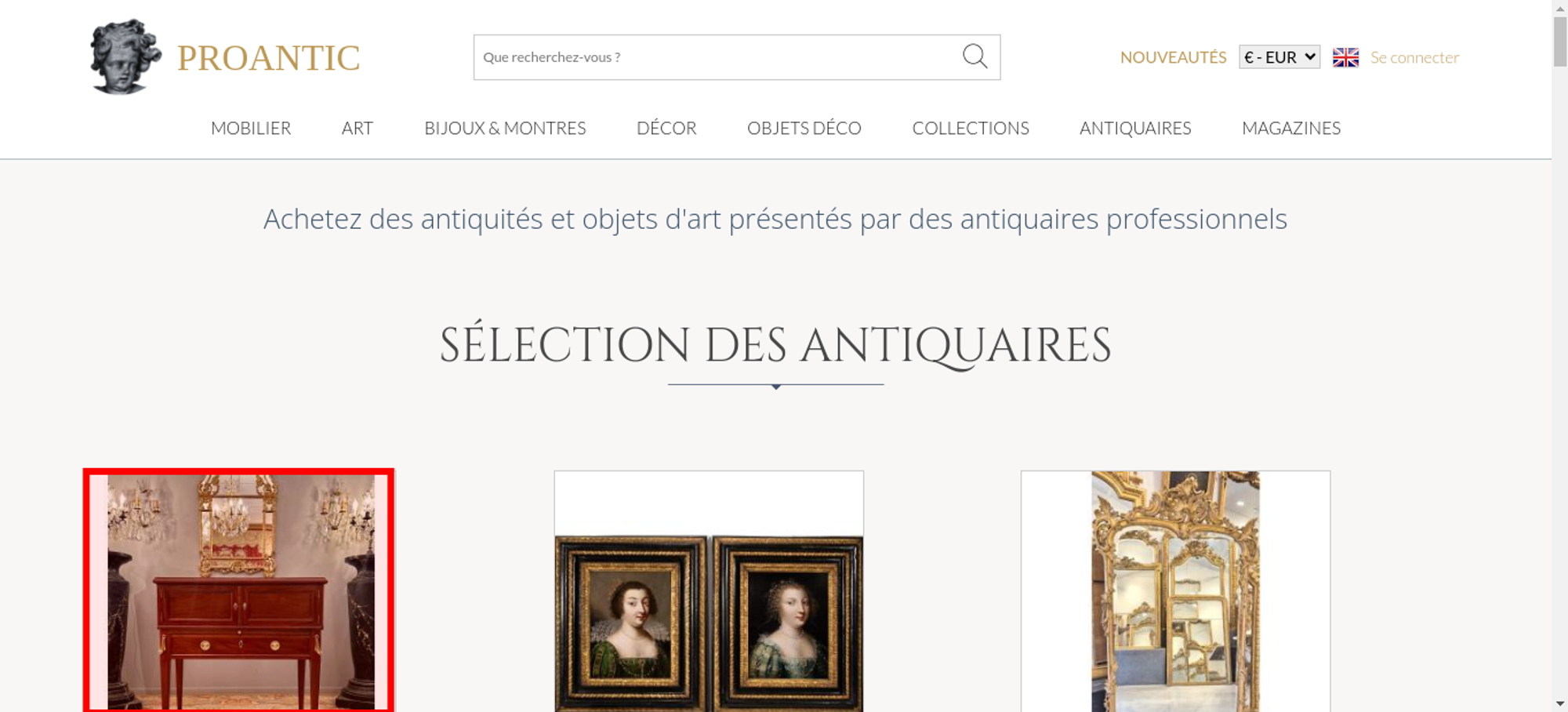Click the Se connecter link
The height and width of the screenshot is (712, 1568).
tap(1414, 57)
